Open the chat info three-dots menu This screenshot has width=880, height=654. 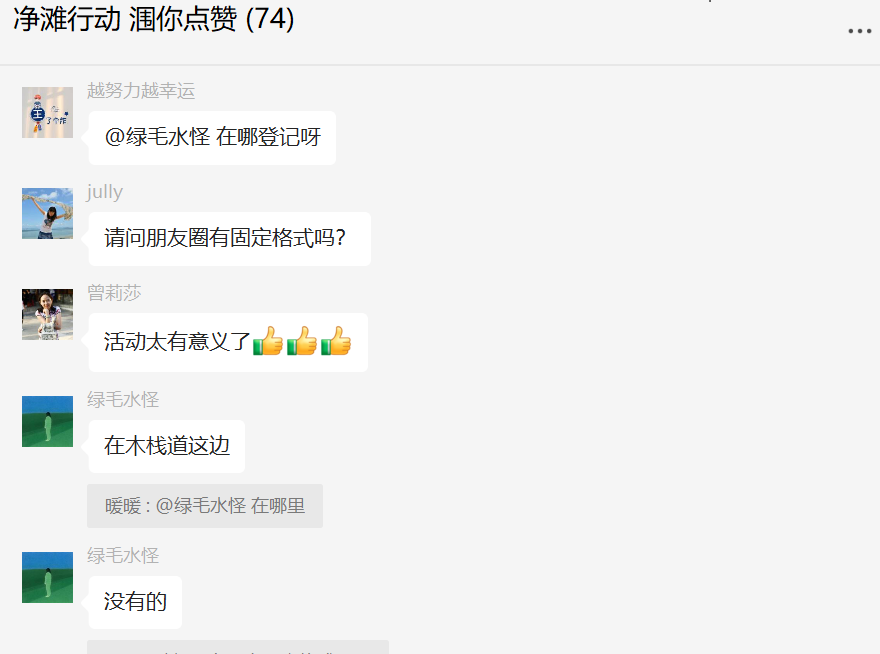[859, 31]
